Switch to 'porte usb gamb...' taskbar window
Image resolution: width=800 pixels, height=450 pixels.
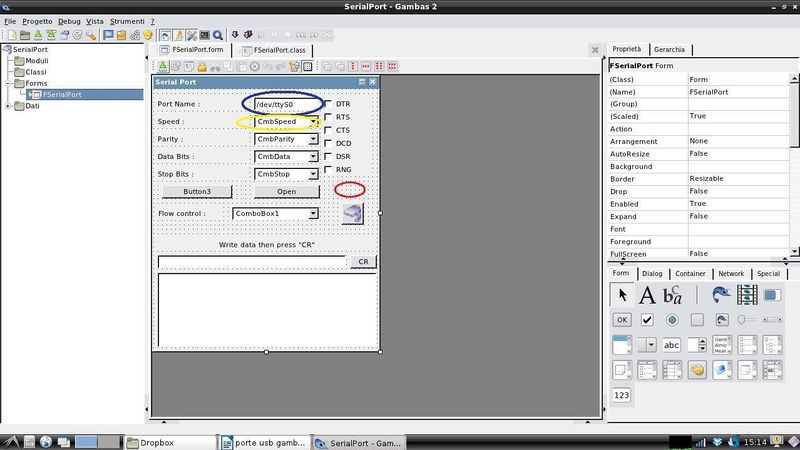click(x=264, y=443)
